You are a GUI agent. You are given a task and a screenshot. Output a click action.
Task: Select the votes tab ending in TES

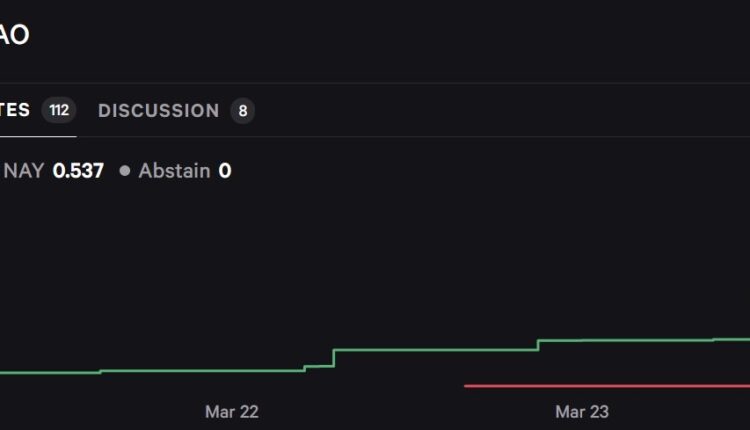click(16, 110)
